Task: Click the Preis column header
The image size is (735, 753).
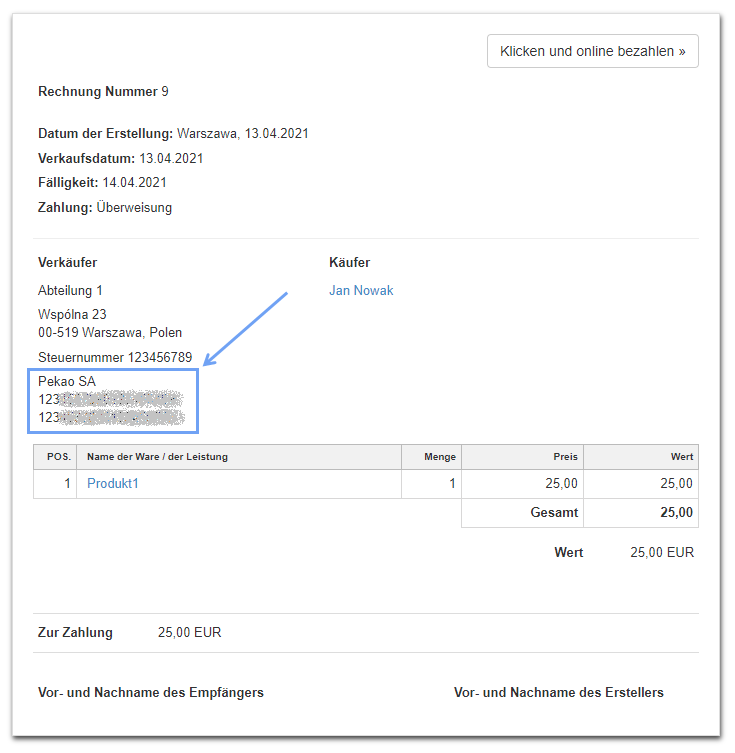Action: click(x=566, y=457)
